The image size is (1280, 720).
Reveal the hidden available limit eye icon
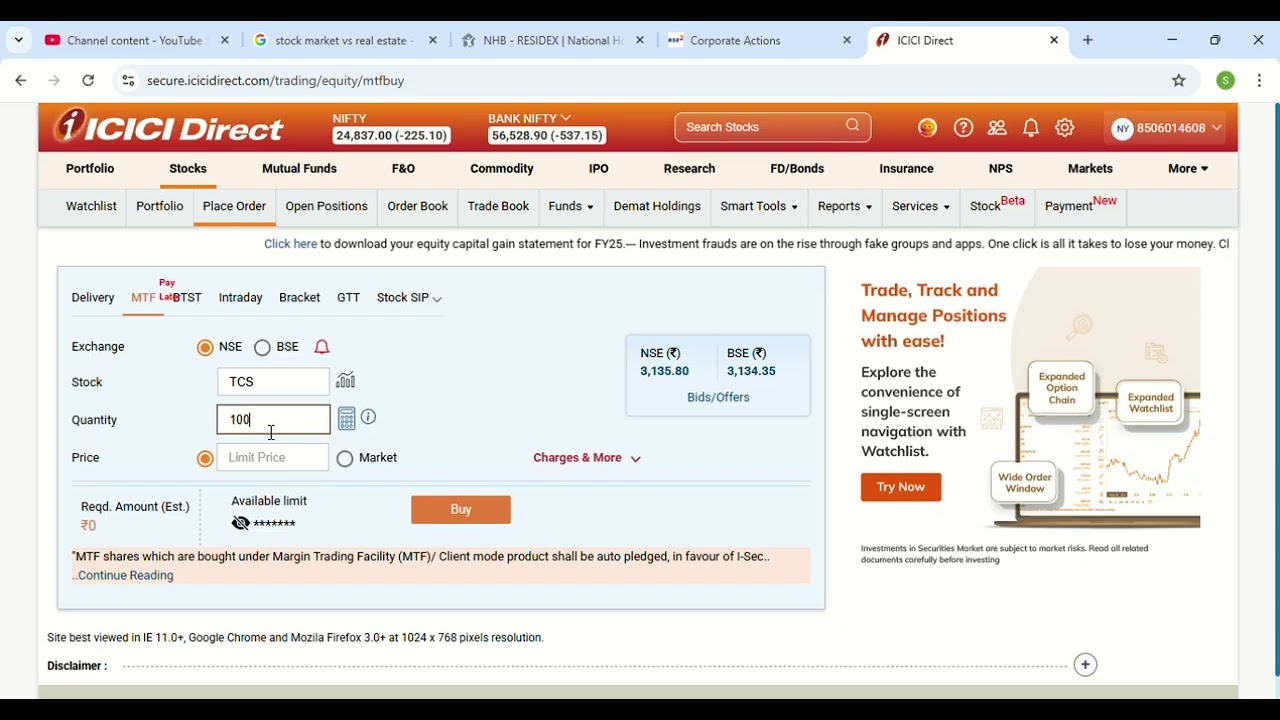click(x=240, y=523)
